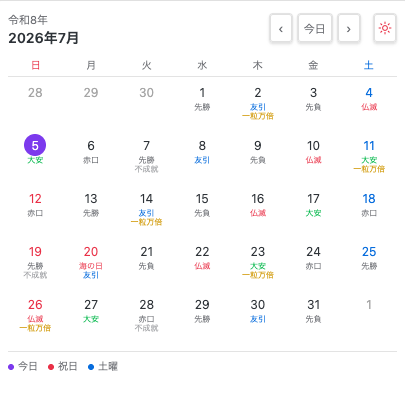Click the purple 今日 legend dot
405x397 pixels.
coord(11,367)
